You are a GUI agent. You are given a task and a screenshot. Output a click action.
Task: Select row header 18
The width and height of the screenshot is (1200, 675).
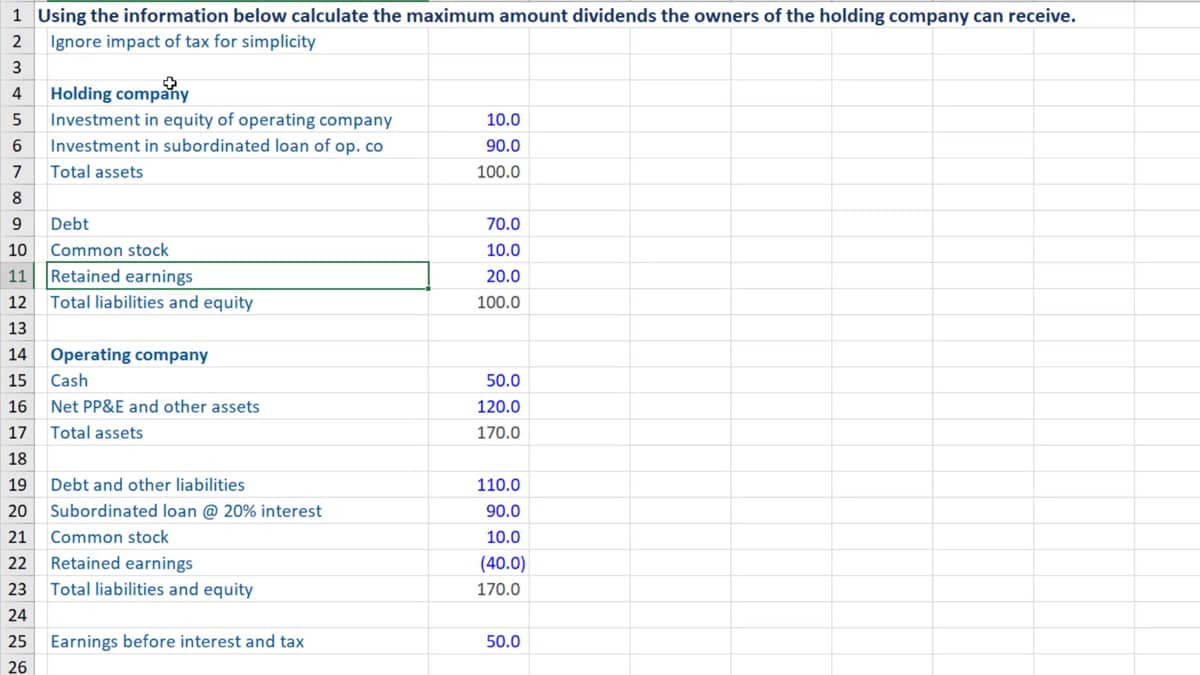point(16,459)
